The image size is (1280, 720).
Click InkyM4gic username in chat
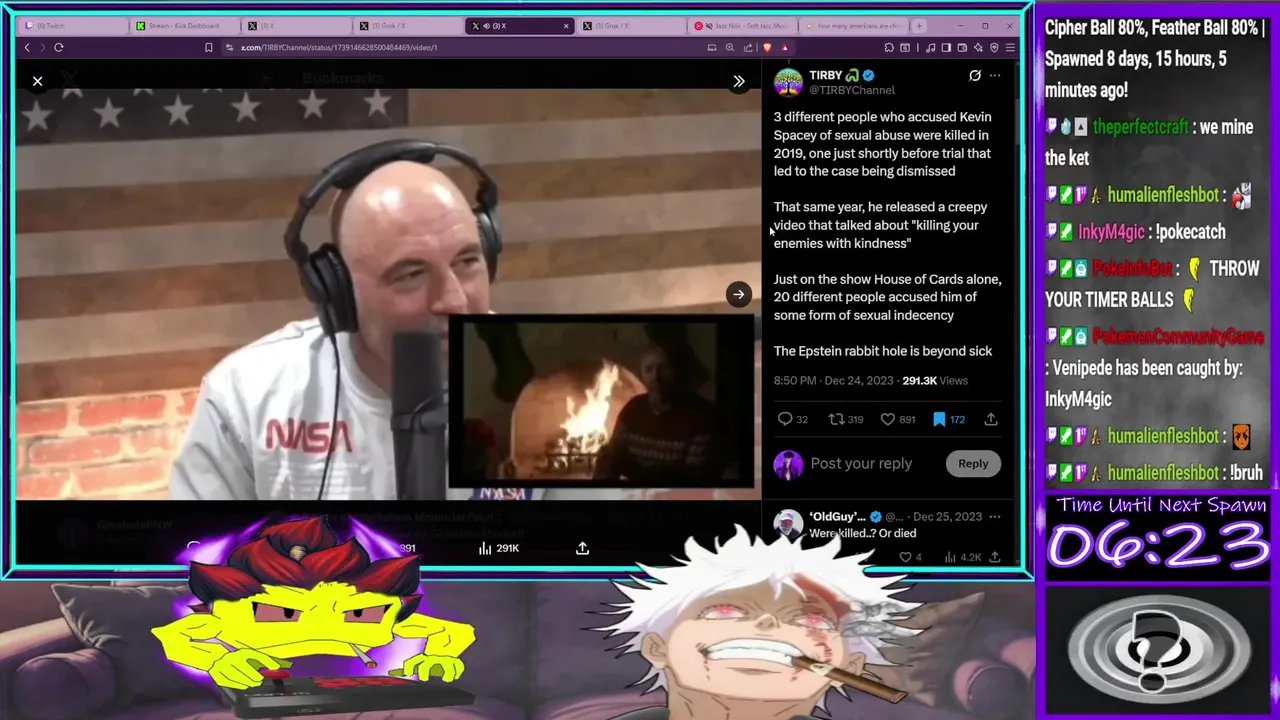(x=1110, y=232)
